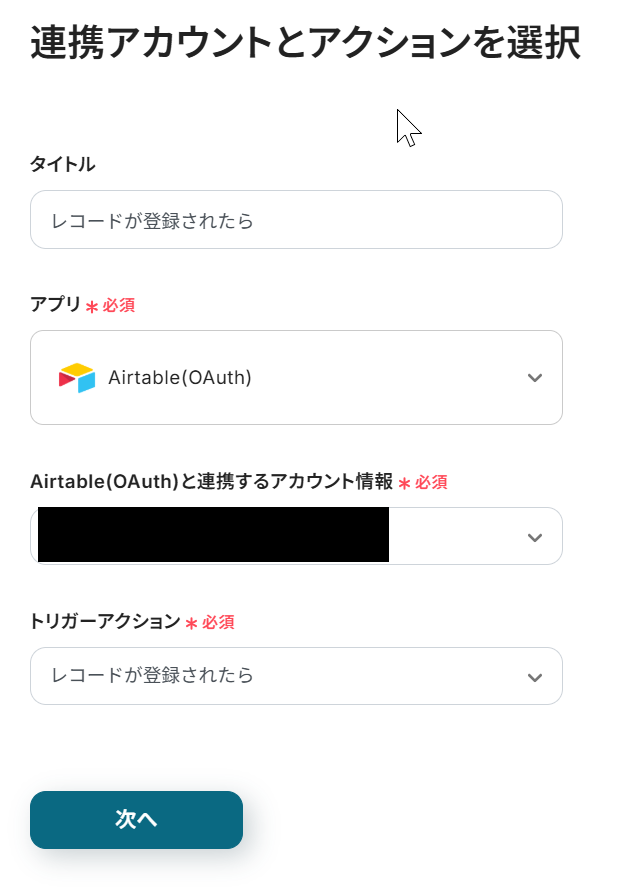This screenshot has height=888, width=644.
Task: Expand the アプリ dropdown chevron
Action: click(x=535, y=378)
